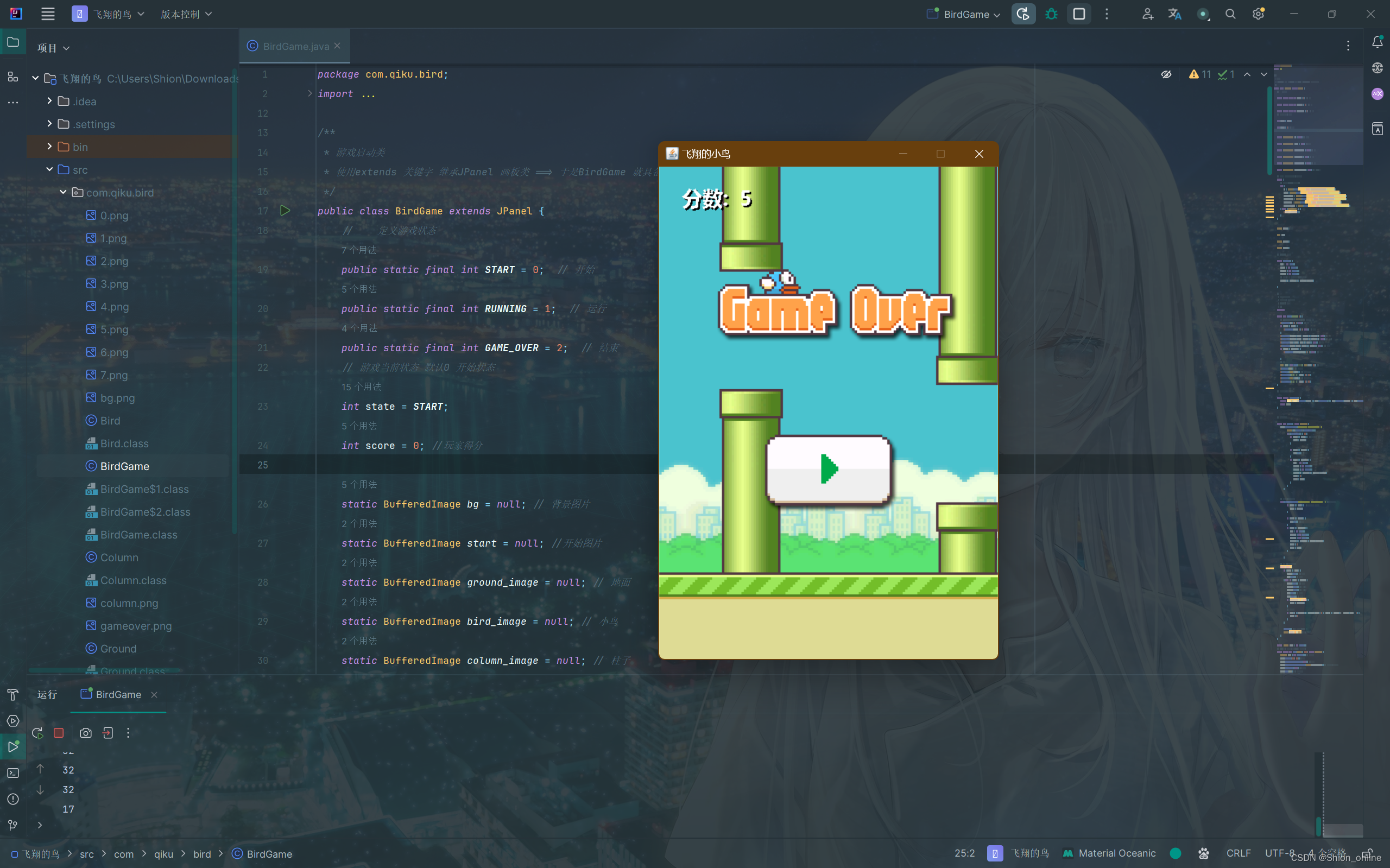Click the play button in the game window

829,469
